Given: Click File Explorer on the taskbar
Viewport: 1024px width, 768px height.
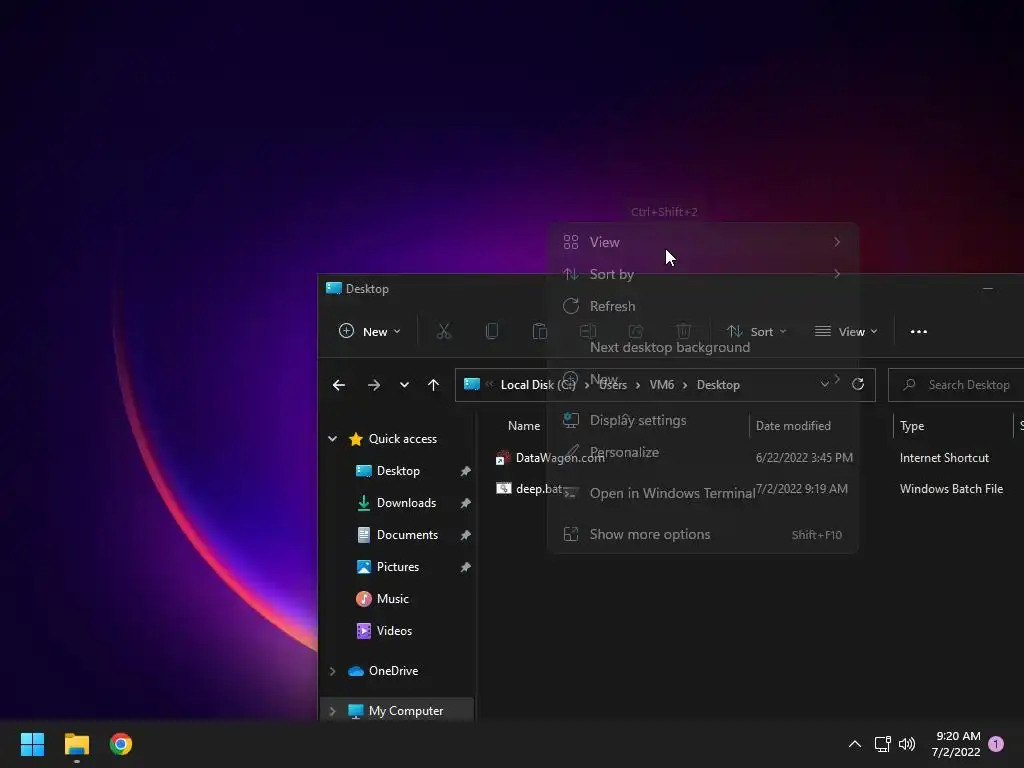Looking at the screenshot, I should pyautogui.click(x=76, y=744).
